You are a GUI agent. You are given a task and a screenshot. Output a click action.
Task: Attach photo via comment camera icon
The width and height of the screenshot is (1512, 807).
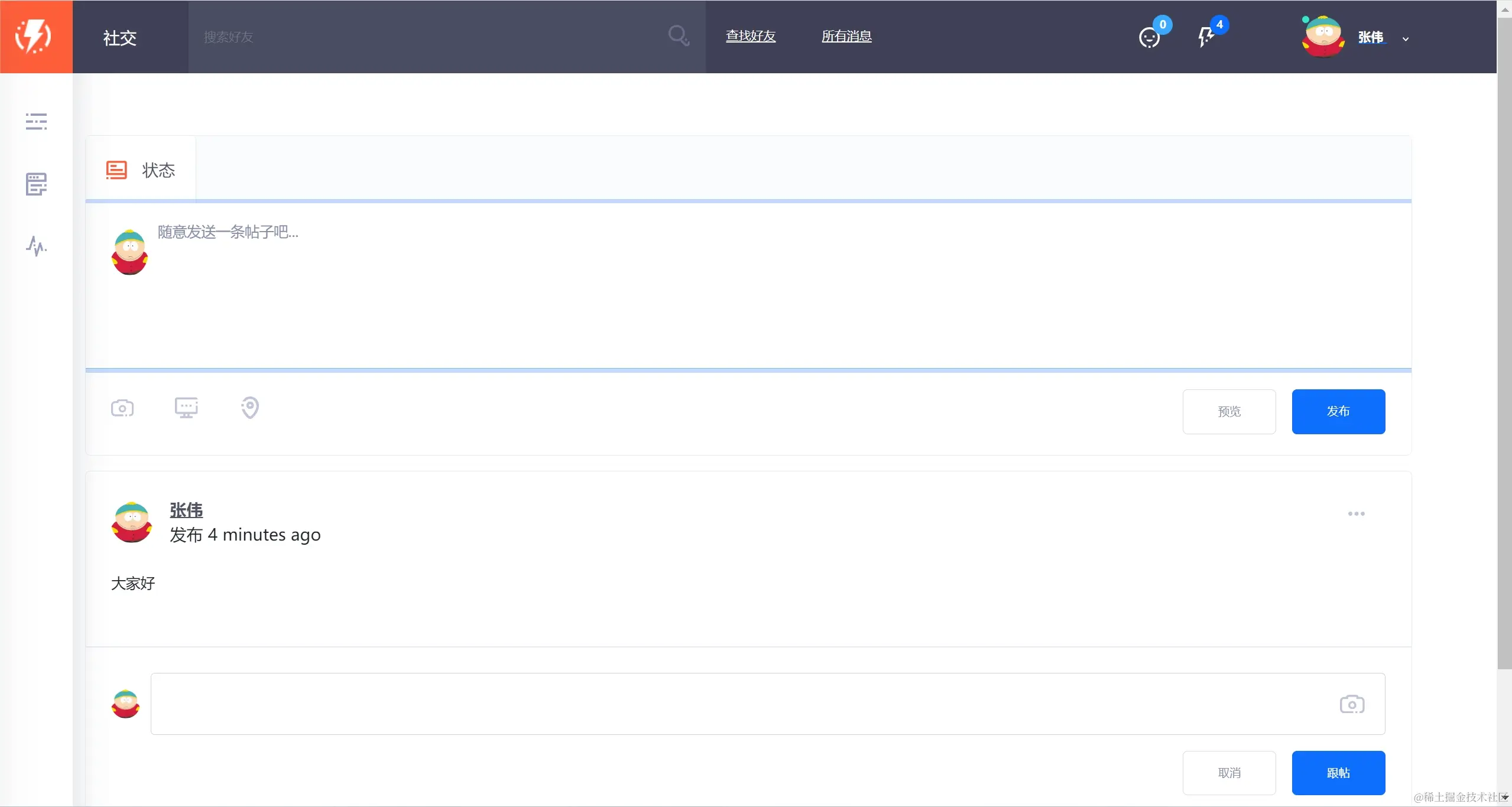click(1352, 704)
